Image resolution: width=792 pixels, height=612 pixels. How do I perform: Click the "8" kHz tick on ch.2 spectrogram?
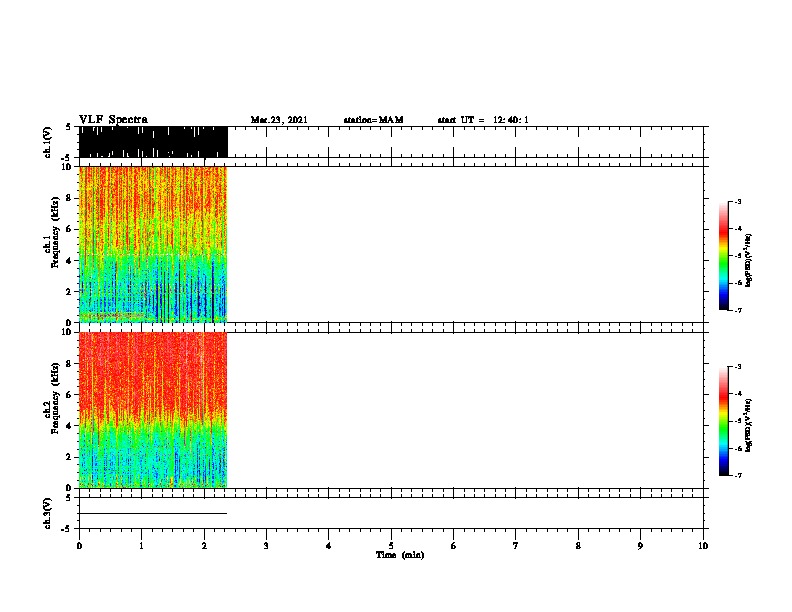[69, 364]
